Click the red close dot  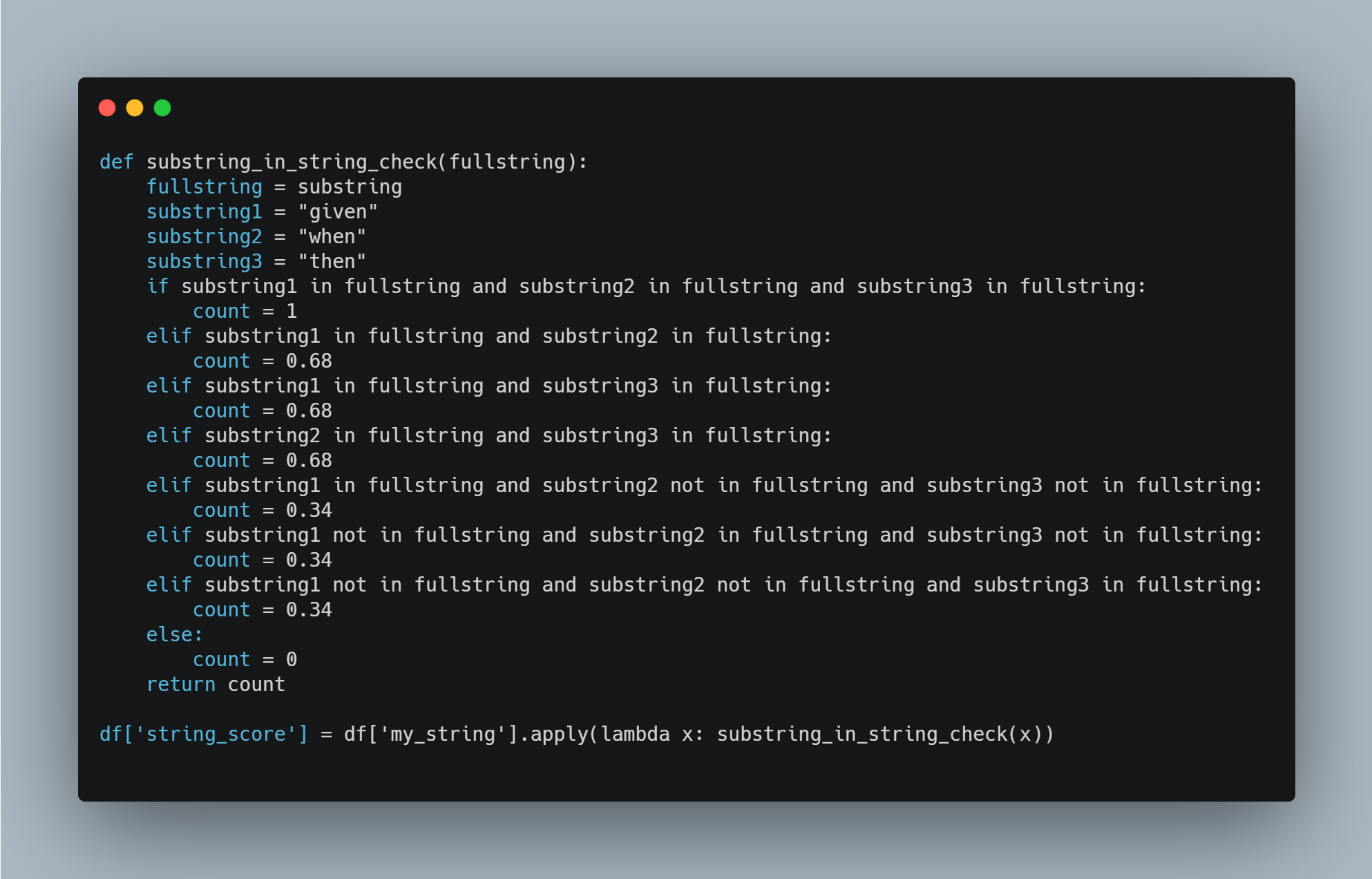[107, 108]
